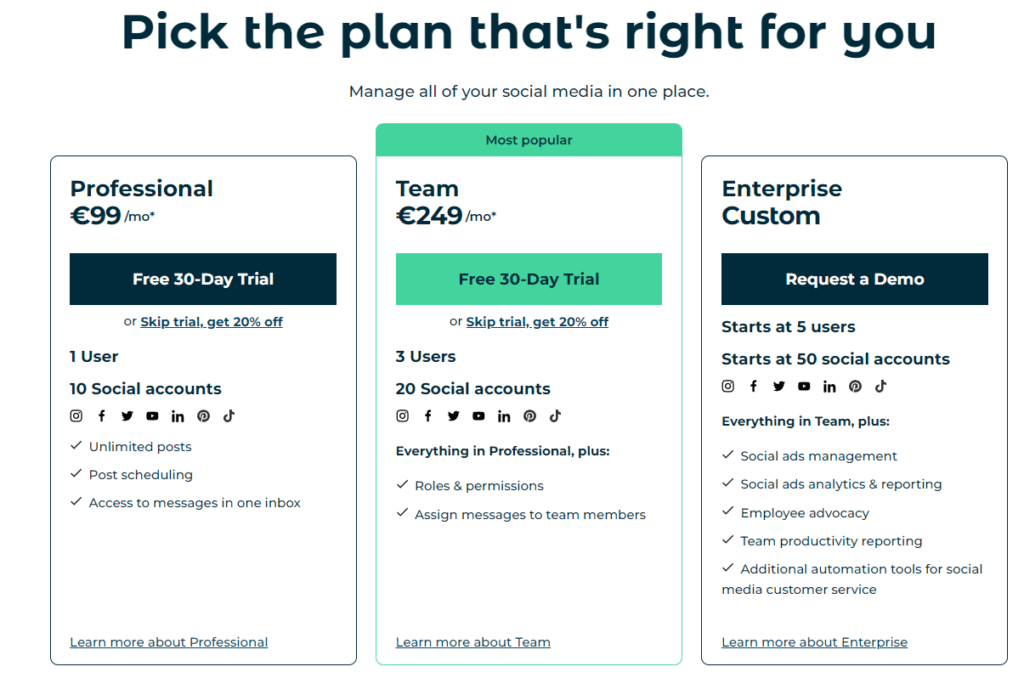
Task: Skip trial link under Professional plan
Action: (211, 322)
